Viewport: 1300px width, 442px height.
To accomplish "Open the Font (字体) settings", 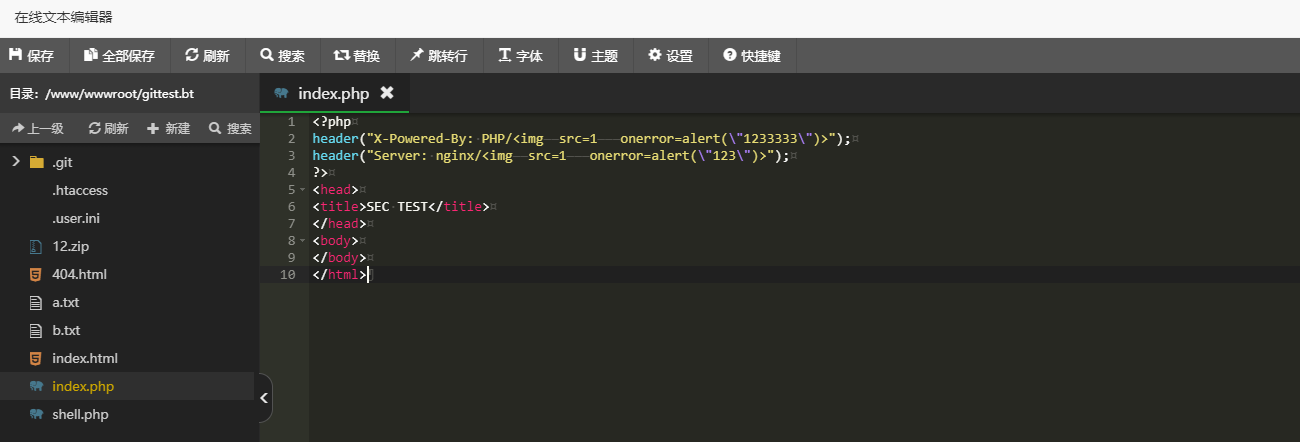I will click(520, 56).
